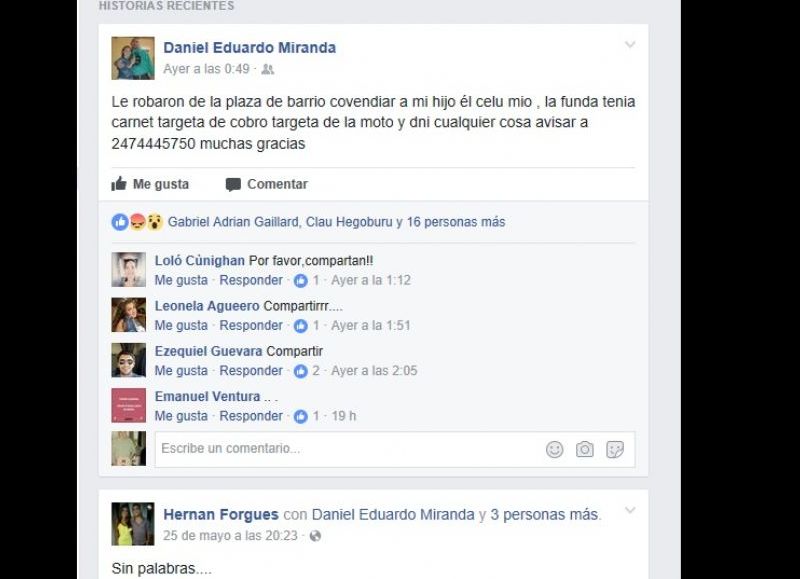Viewport: 800px width, 579px height.
Task: Click the like count icon on Ezequiel Guevara's comment
Action: (301, 371)
